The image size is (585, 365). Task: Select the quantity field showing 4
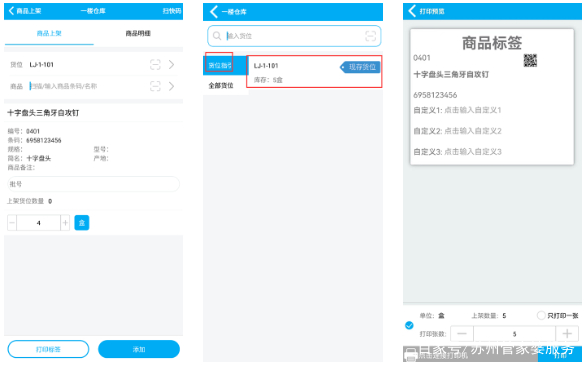pyautogui.click(x=38, y=223)
